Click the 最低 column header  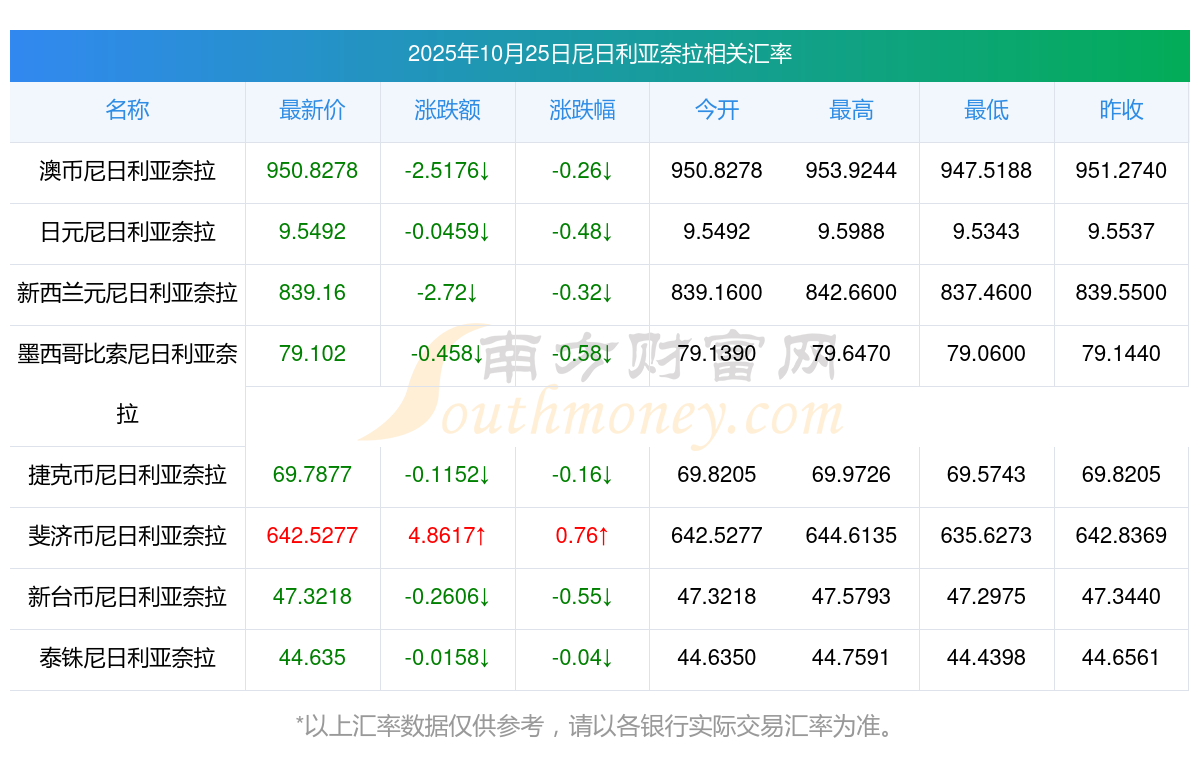[986, 110]
